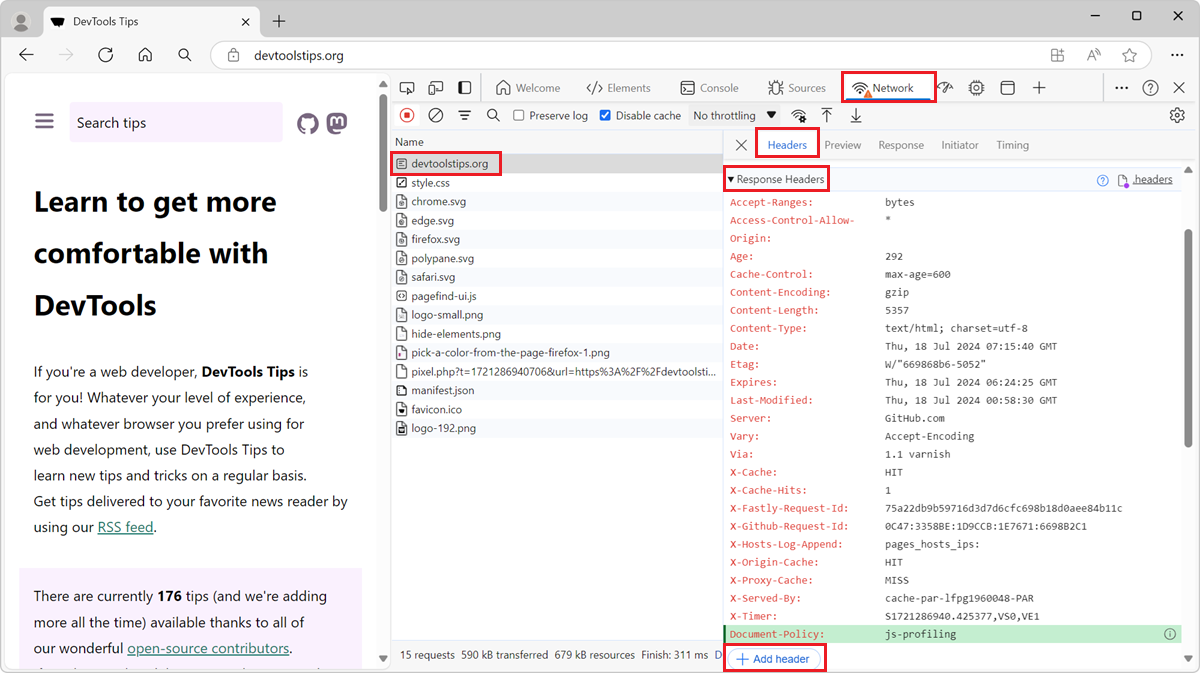The image size is (1200, 673).
Task: Open the network request filter
Action: pos(464,115)
